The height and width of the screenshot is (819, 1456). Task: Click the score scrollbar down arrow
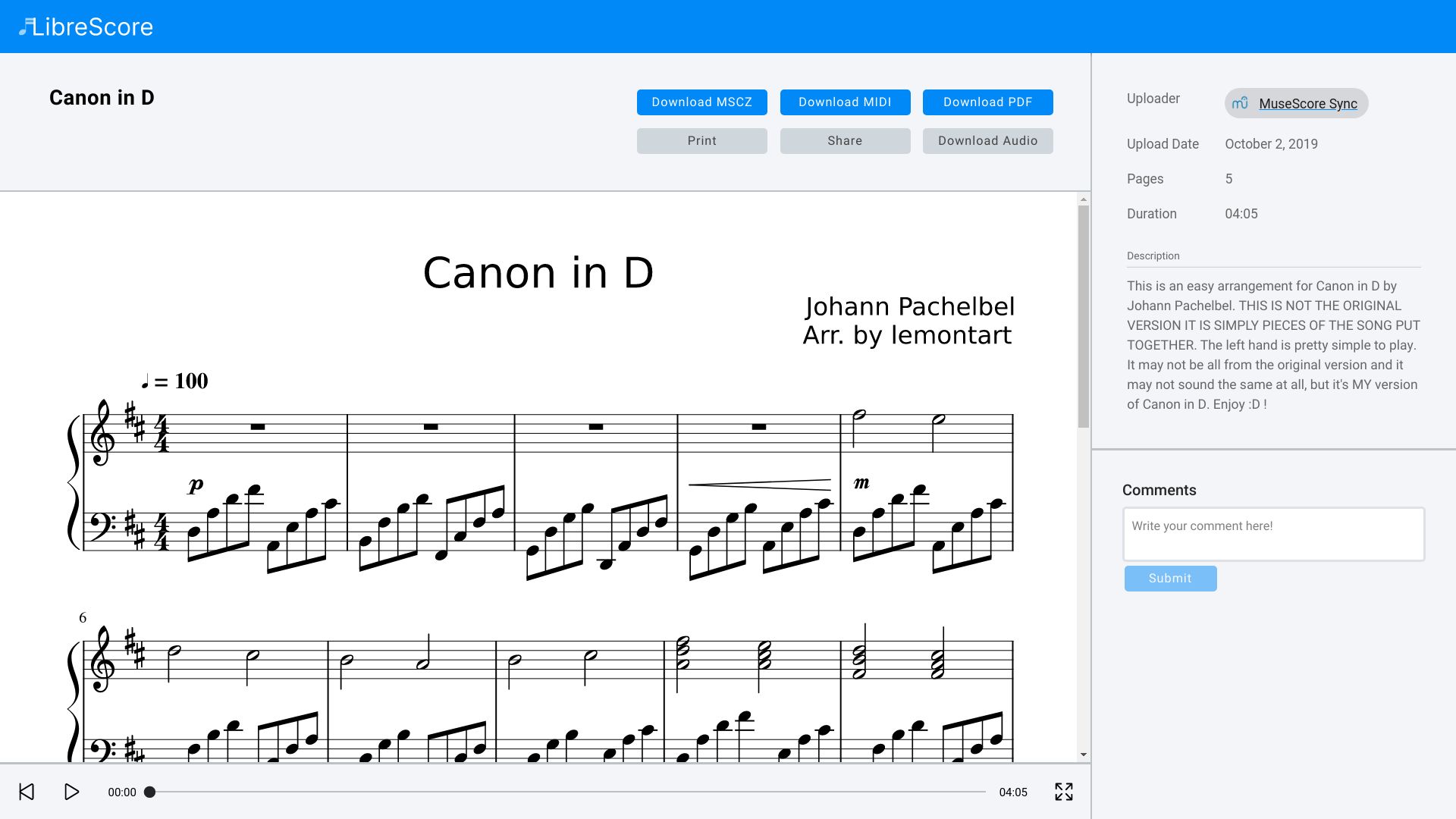tap(1084, 755)
